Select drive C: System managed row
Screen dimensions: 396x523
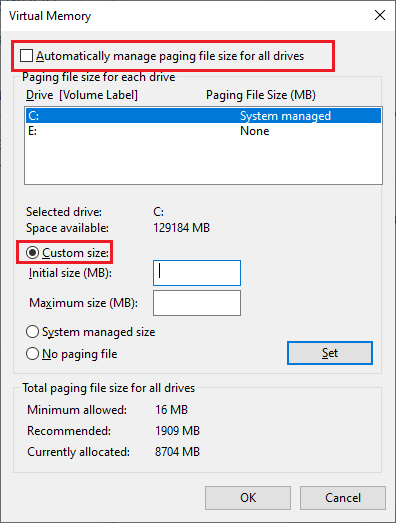tap(203, 116)
